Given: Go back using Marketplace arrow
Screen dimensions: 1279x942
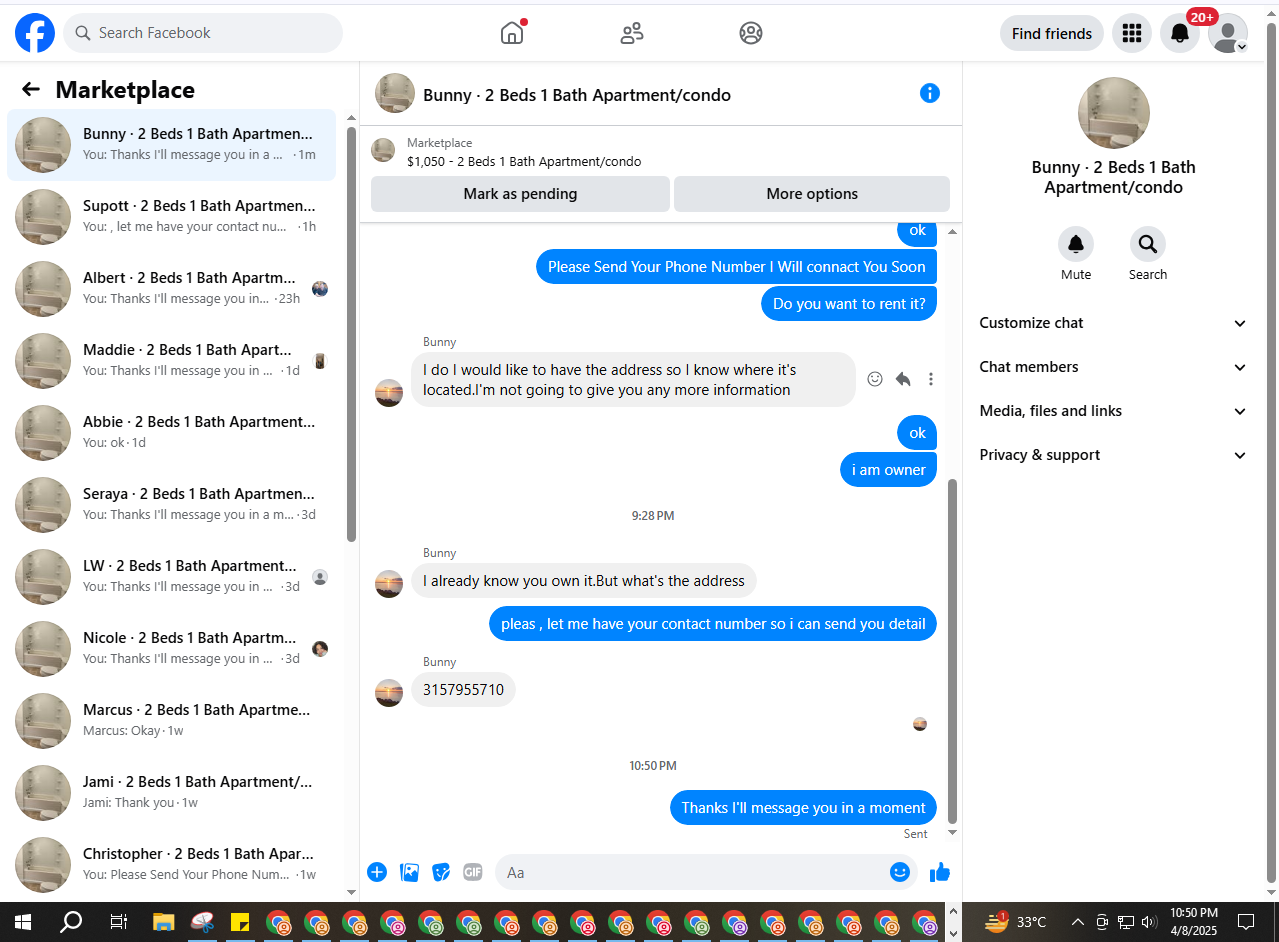Looking at the screenshot, I should pos(31,90).
